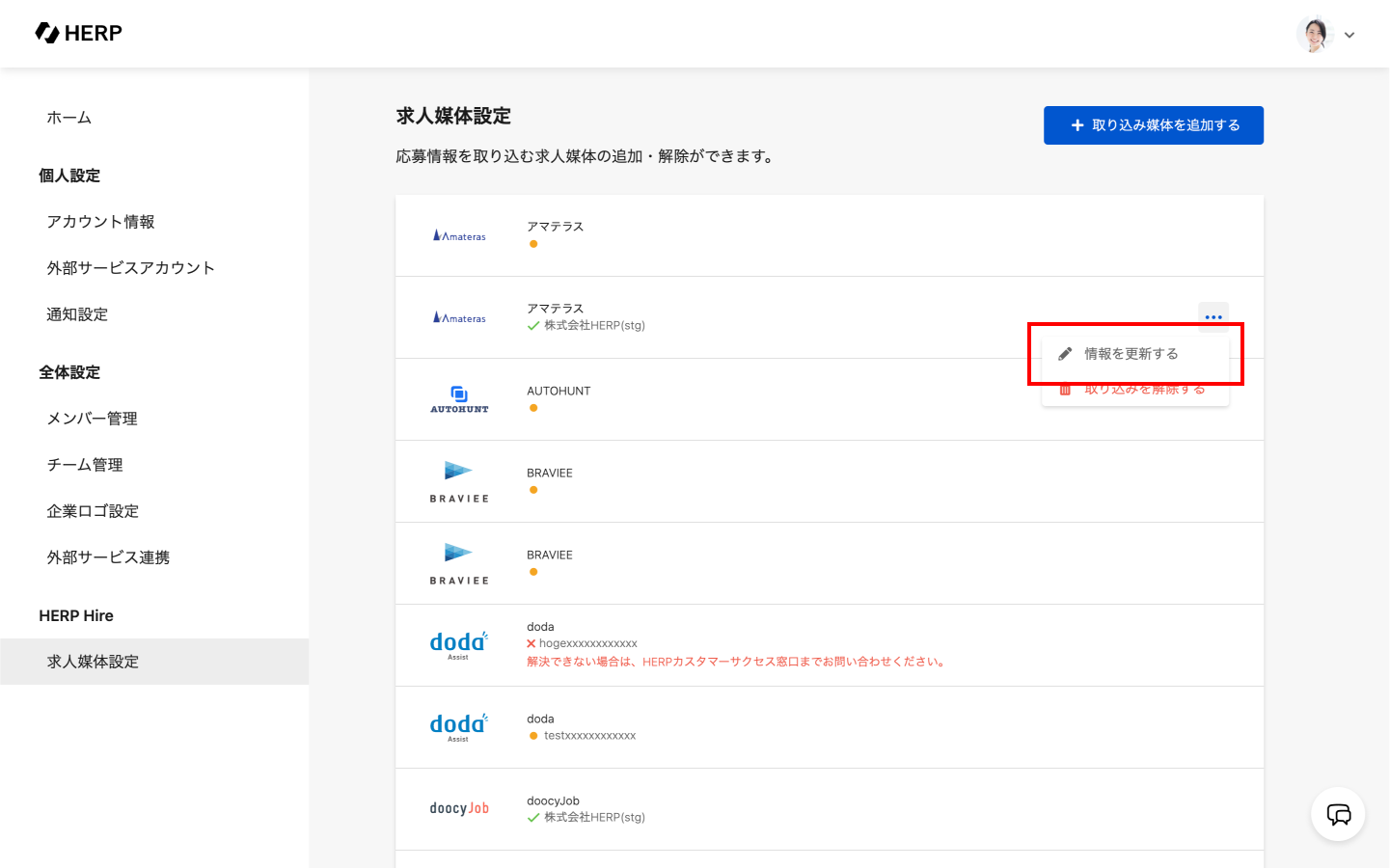The width and height of the screenshot is (1390, 868).
Task: Click the testxxxxxxxxxxxxxx account text
Action: [x=590, y=736]
